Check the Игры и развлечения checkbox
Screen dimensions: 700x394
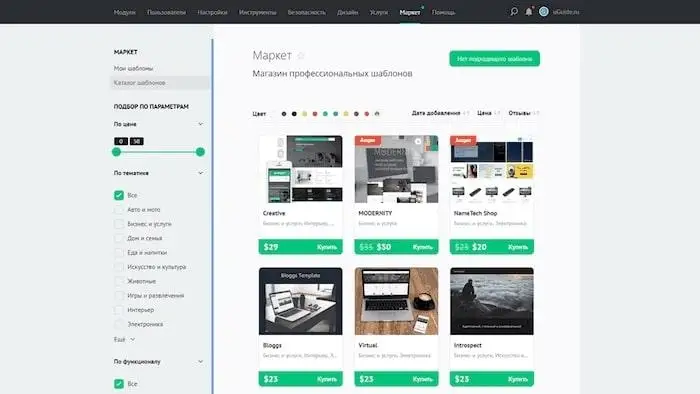[x=119, y=295]
